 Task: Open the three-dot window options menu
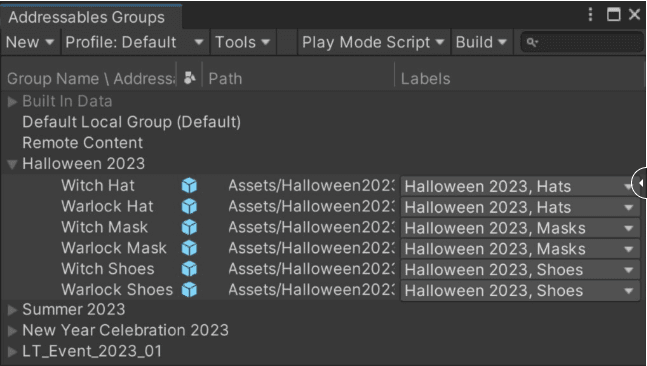pyautogui.click(x=590, y=15)
